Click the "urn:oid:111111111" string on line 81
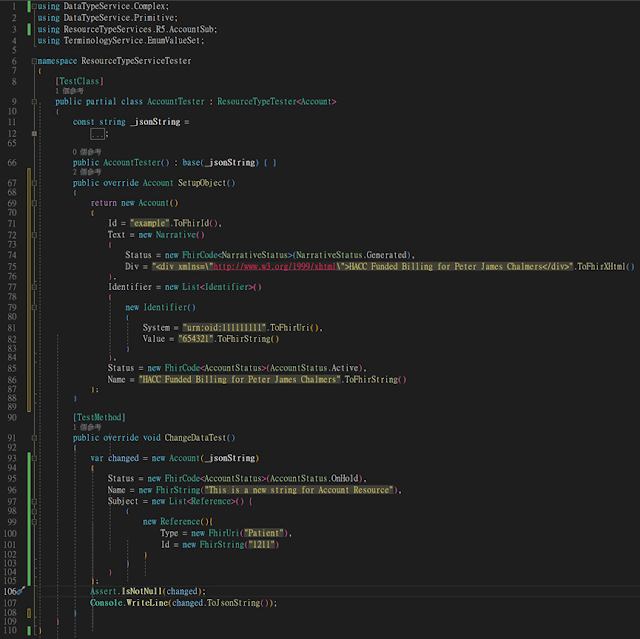 click(224, 328)
